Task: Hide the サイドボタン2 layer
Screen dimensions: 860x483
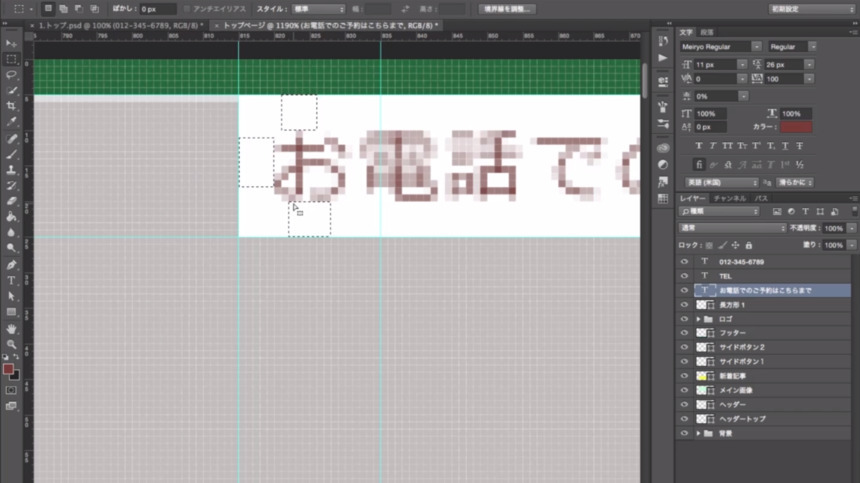Action: (x=684, y=347)
